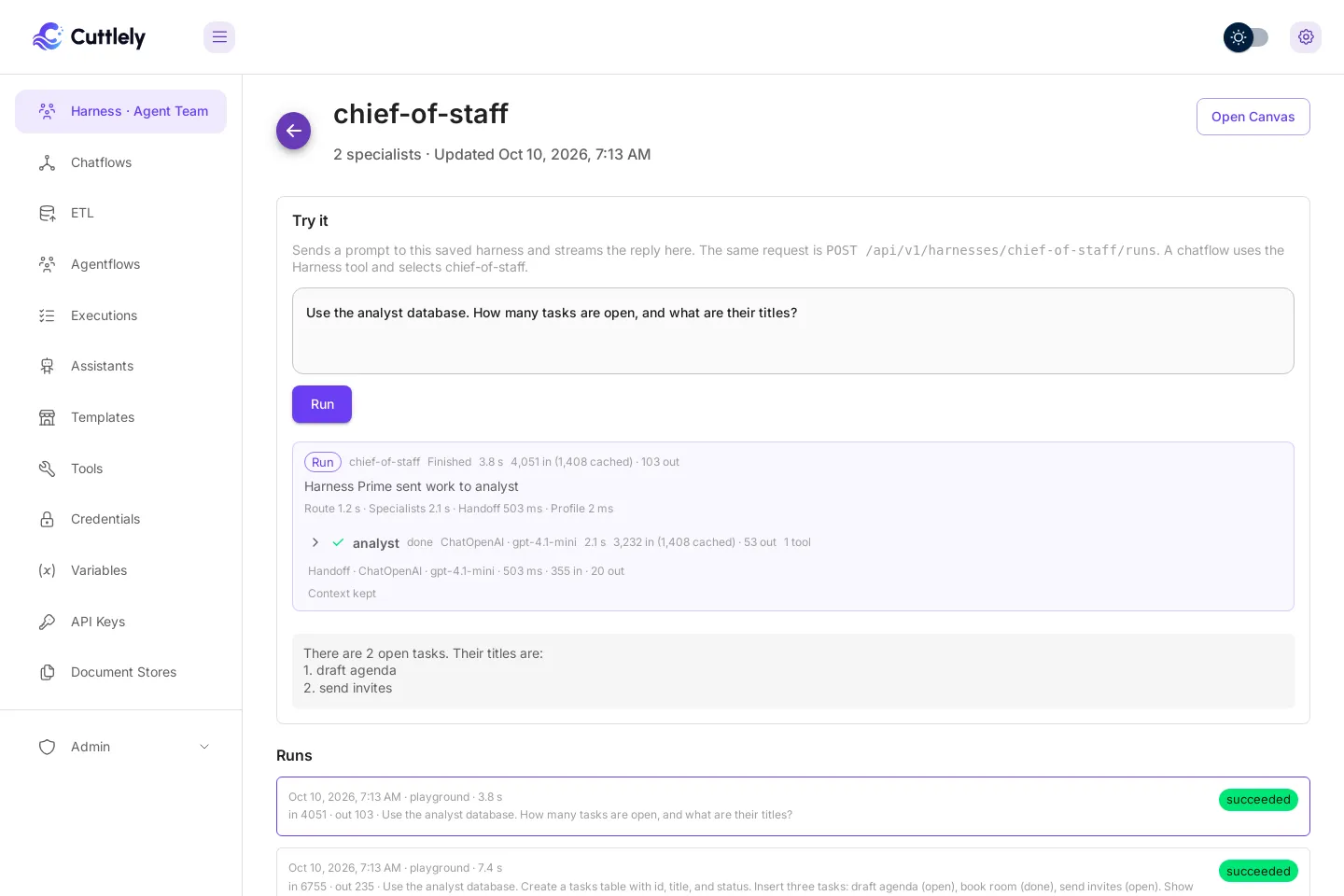Image resolution: width=1344 pixels, height=896 pixels.
Task: Click the 'Context kept' label
Action: pos(342,594)
